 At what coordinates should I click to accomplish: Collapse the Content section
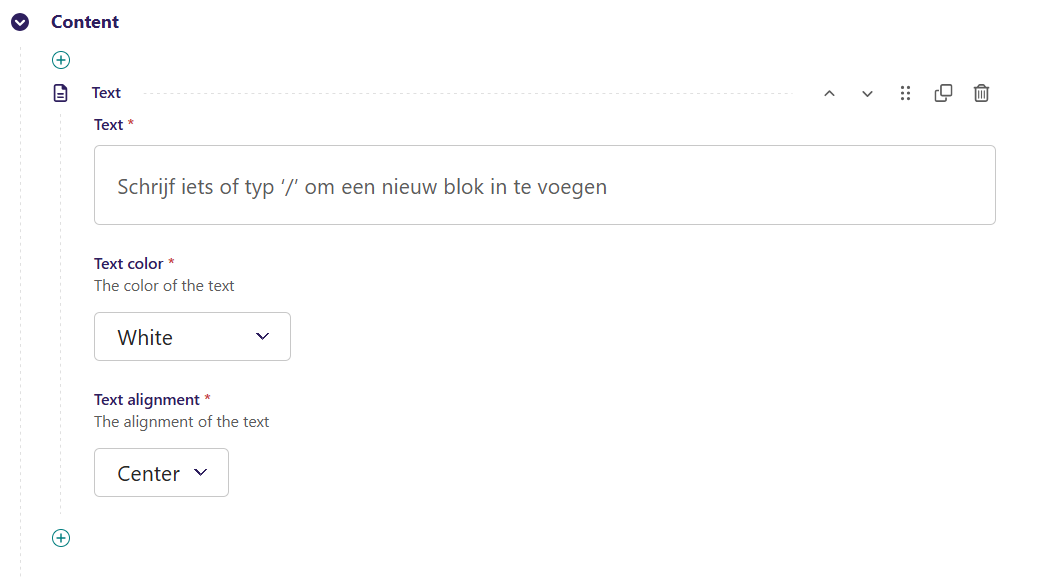[20, 22]
